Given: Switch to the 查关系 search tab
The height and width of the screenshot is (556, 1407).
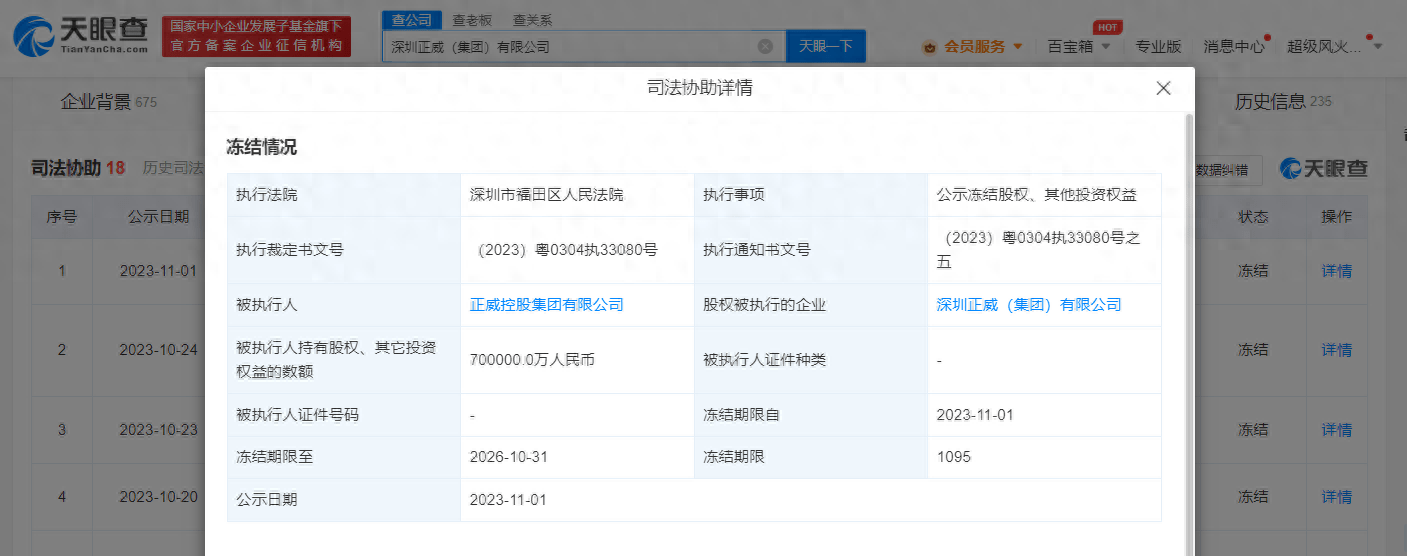Looking at the screenshot, I should (531, 20).
